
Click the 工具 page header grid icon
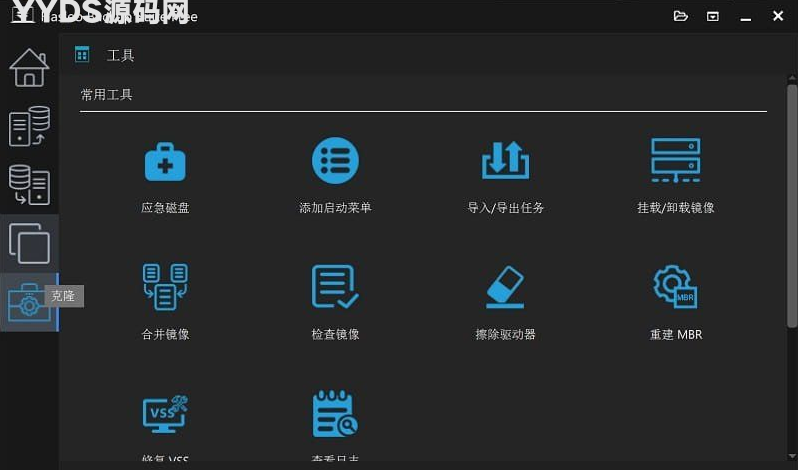[82, 55]
